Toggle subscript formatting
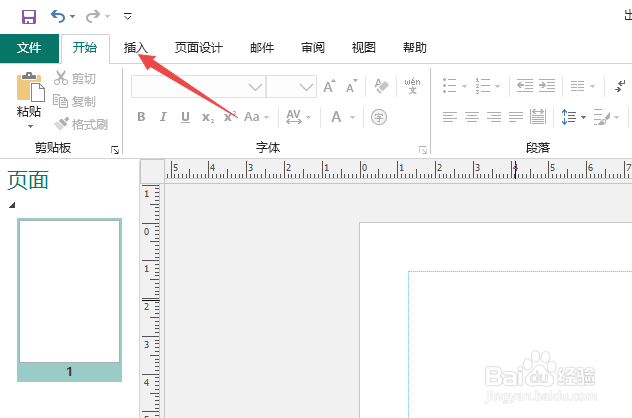Screen dimensions: 632x418 [x=208, y=117]
